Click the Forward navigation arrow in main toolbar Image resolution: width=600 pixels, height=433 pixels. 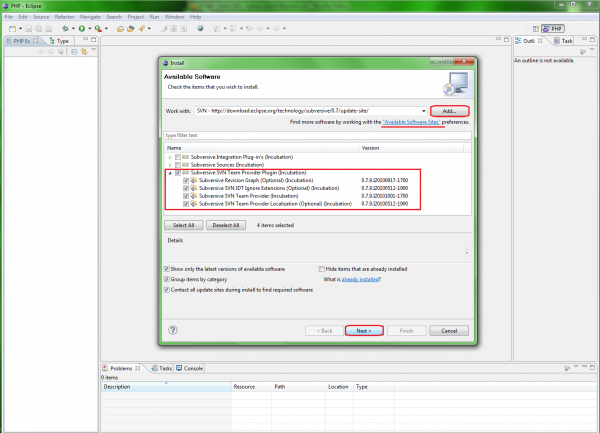pos(276,29)
